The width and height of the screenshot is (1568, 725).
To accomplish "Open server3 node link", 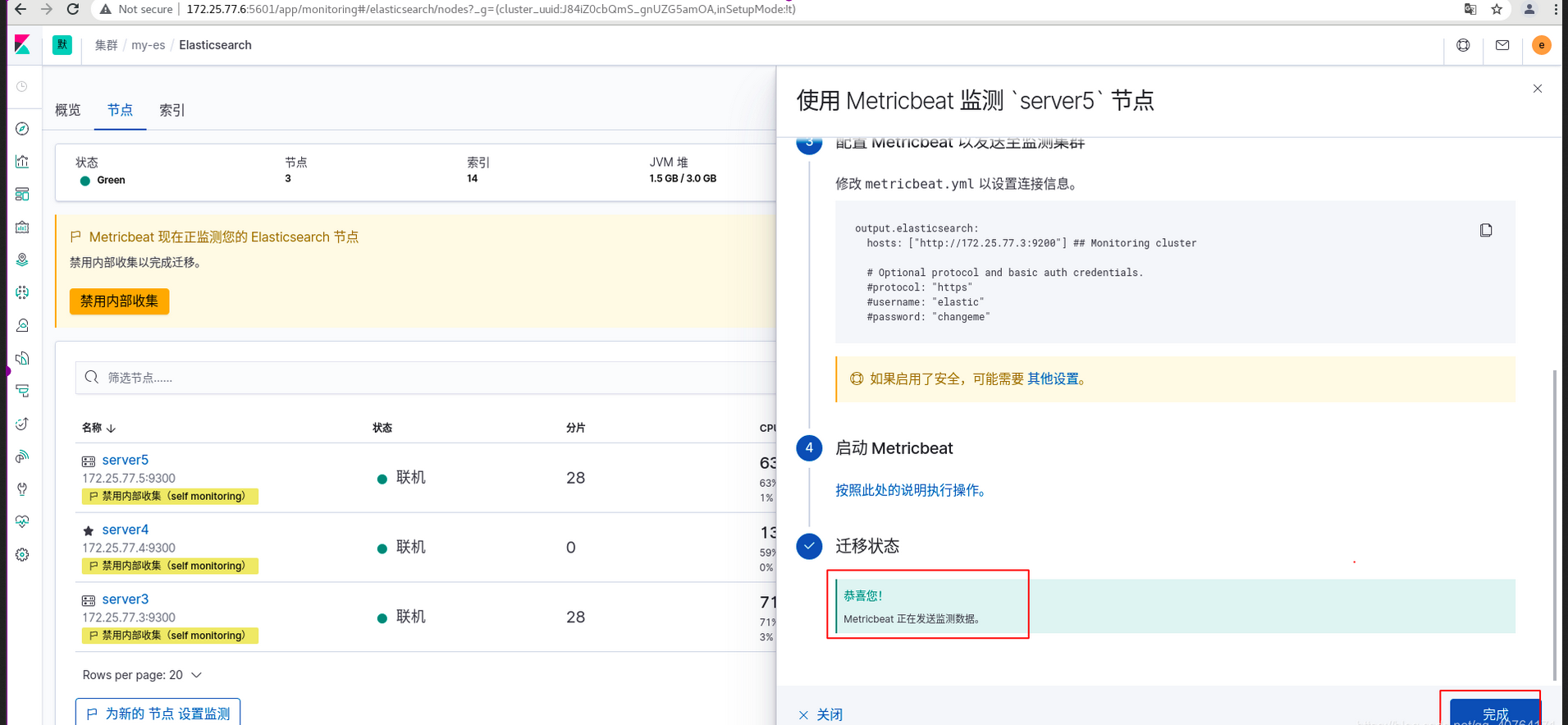I will pyautogui.click(x=125, y=599).
